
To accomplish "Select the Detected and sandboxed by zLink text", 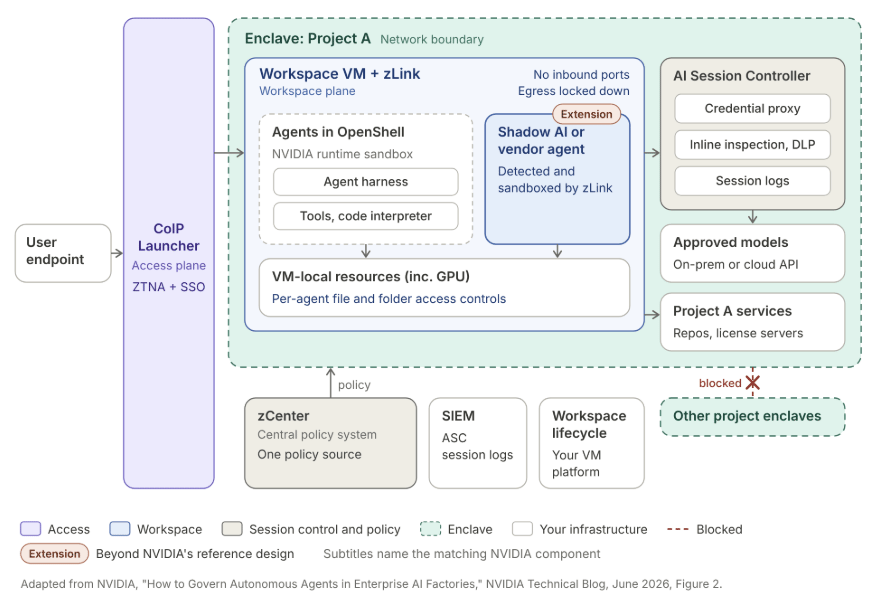I will pos(555,180).
